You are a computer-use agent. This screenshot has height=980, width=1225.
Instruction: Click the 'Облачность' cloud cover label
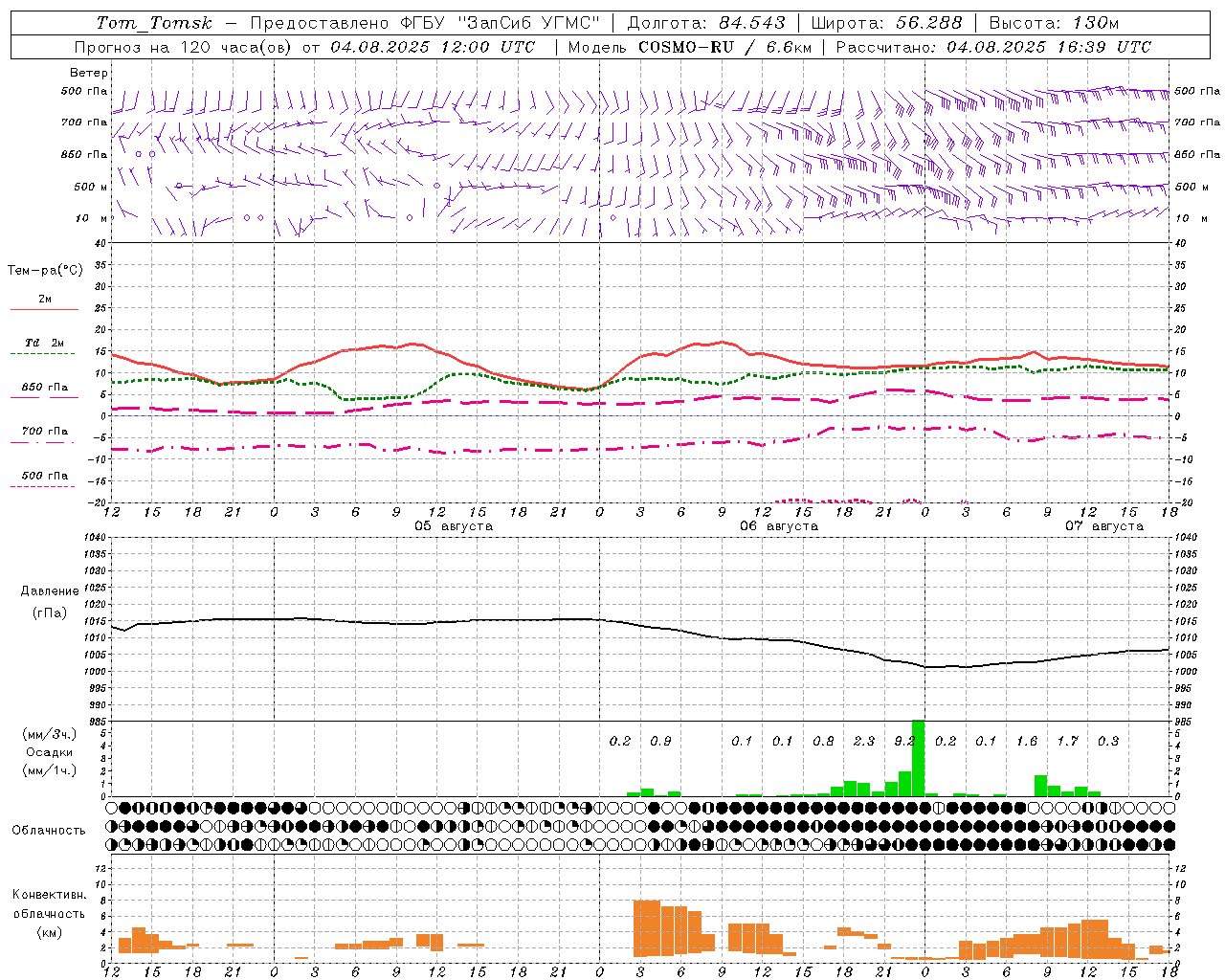(49, 830)
